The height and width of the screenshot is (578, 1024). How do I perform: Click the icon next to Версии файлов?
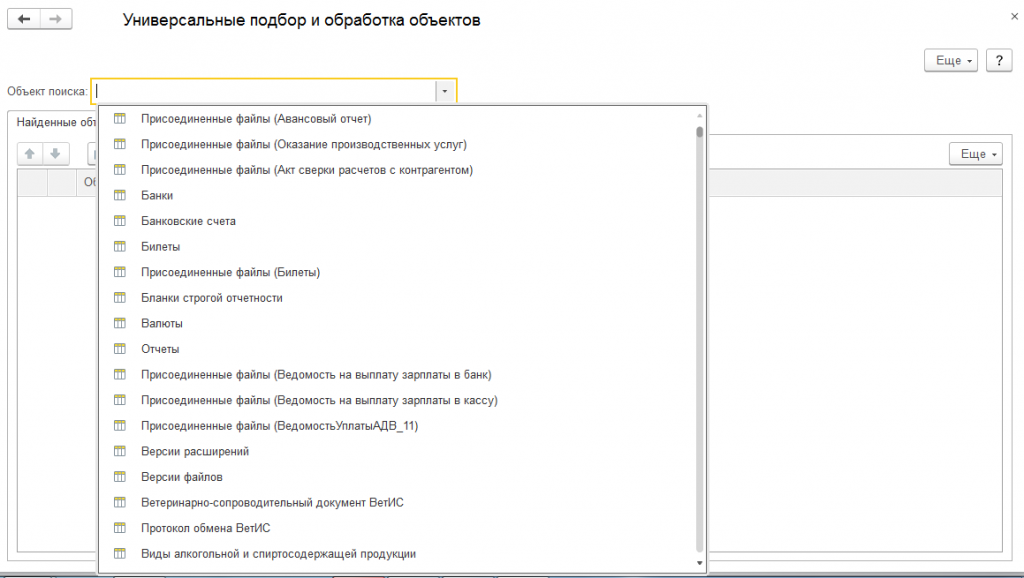[x=120, y=477]
